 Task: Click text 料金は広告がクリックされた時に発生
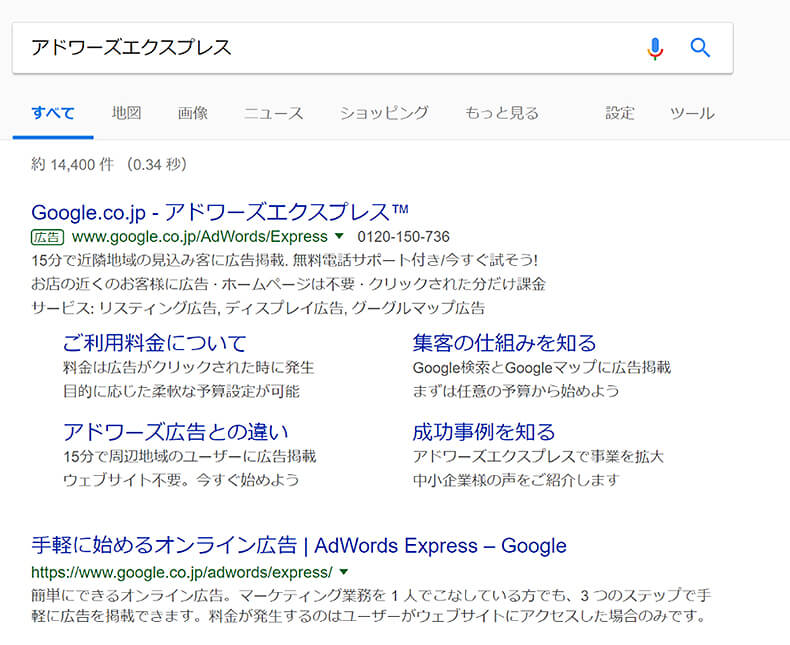(188, 367)
